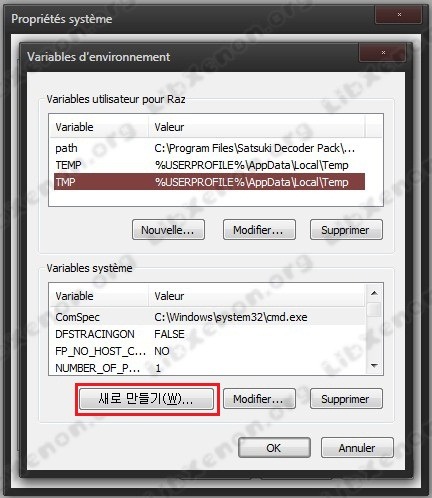
Task: Select the TMP user variable row
Action: pyautogui.click(x=209, y=182)
